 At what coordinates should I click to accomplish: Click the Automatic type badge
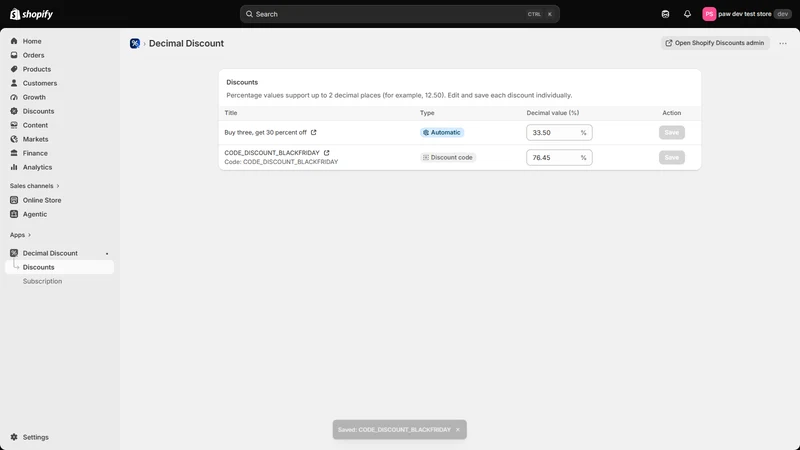(442, 132)
